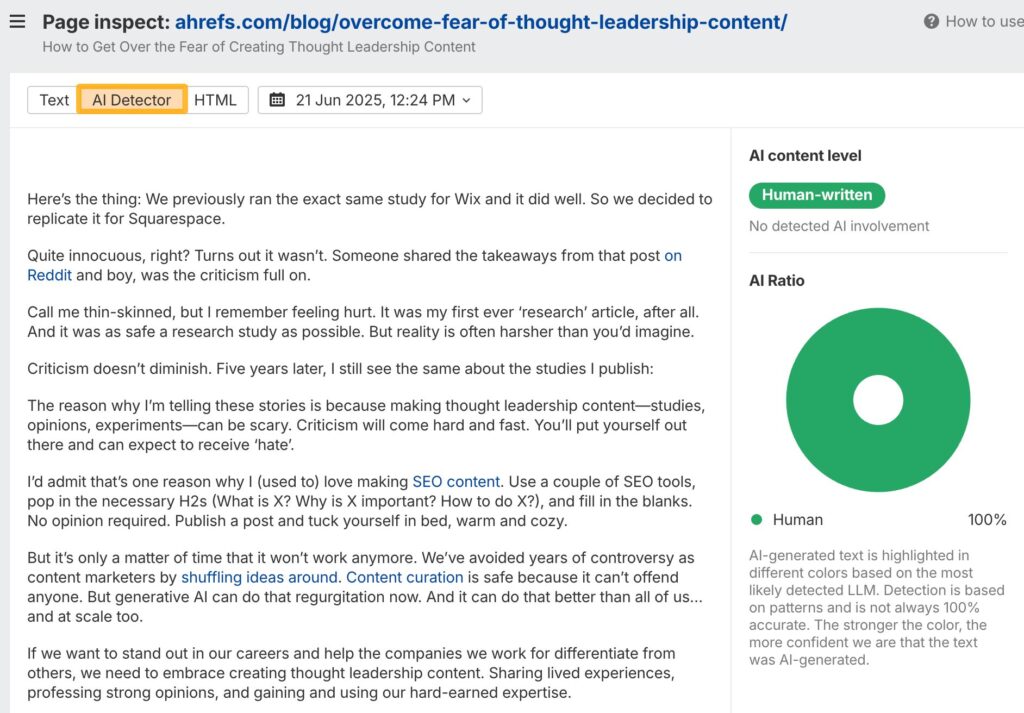Expand the snapshot date dropdown chevron

pyautogui.click(x=466, y=100)
